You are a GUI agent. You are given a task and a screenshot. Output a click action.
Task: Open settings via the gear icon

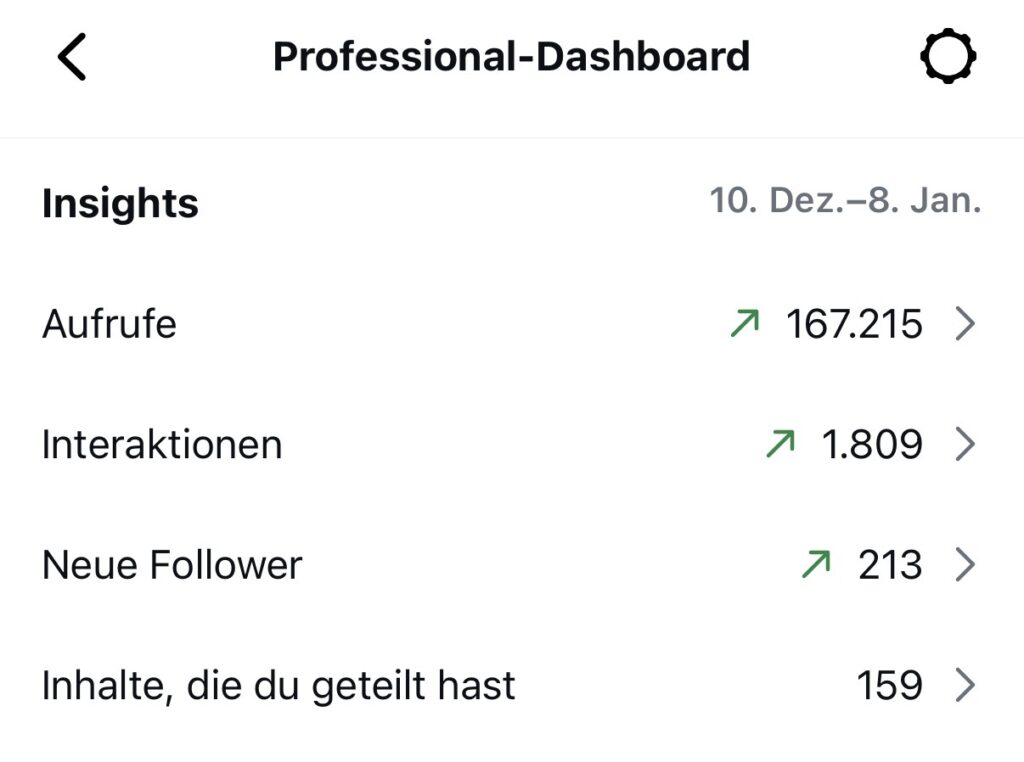(948, 56)
